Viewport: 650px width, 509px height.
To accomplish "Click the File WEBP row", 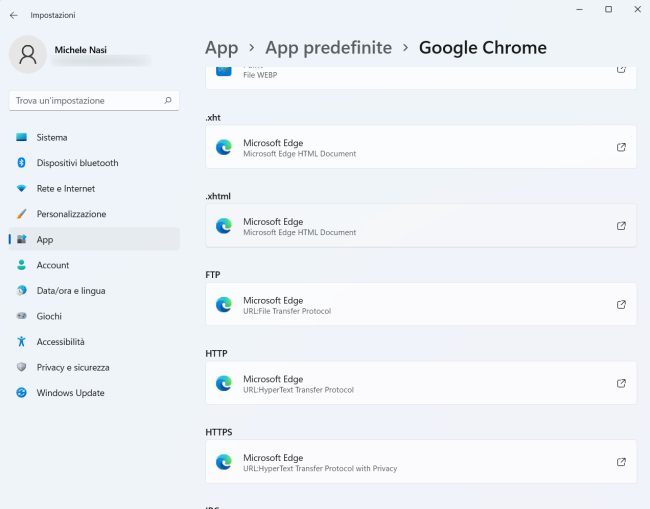I will (421, 78).
